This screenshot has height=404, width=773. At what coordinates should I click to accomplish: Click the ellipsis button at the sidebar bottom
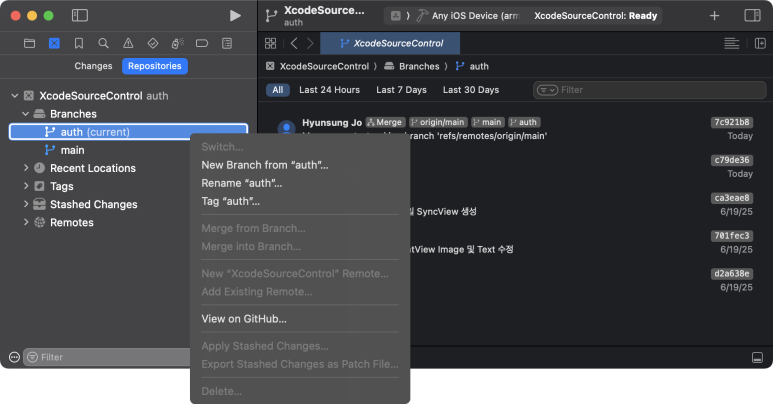tap(14, 357)
